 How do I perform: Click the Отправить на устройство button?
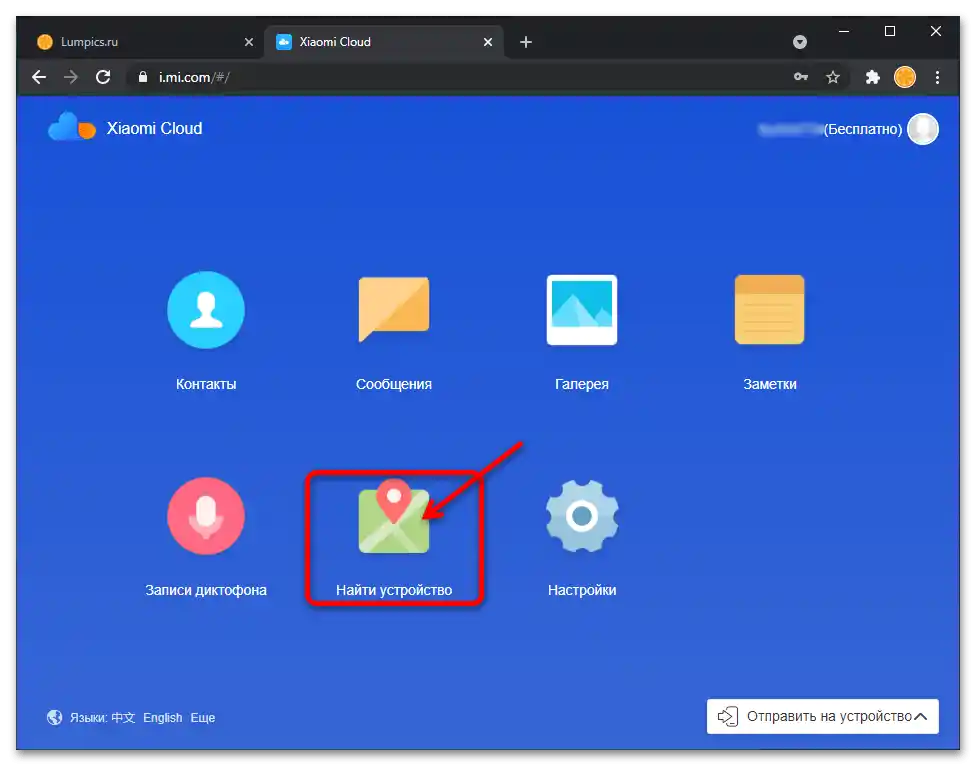(822, 716)
